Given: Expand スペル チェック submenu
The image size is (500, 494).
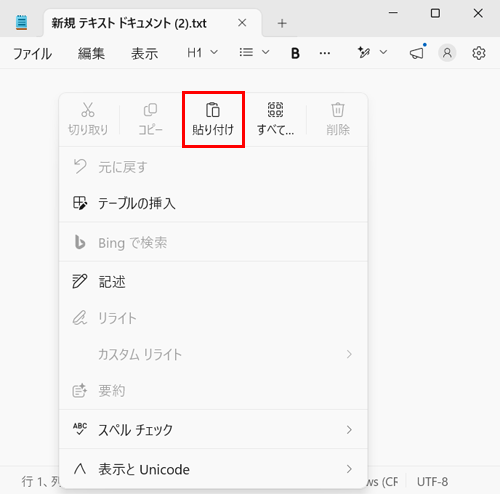Looking at the screenshot, I should pyautogui.click(x=213, y=430).
